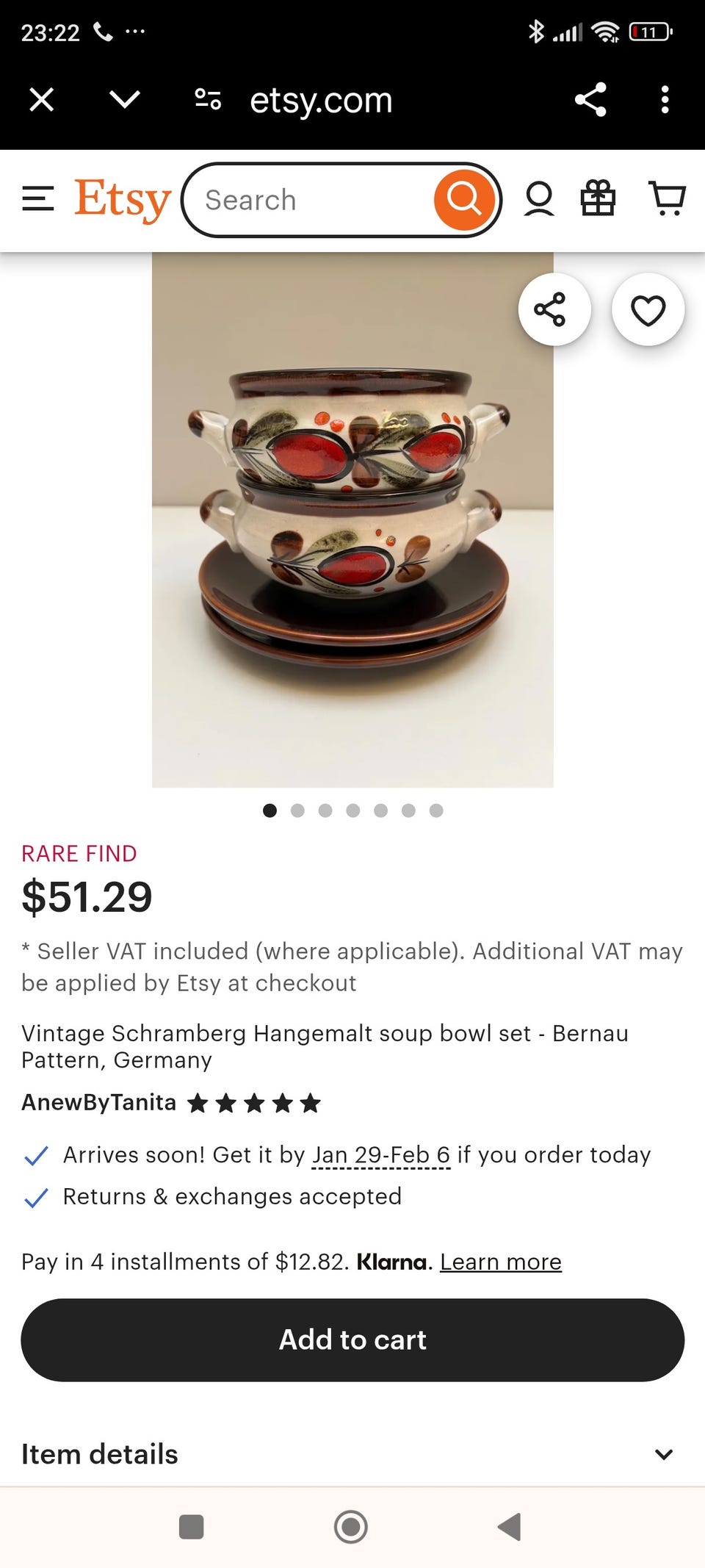Image resolution: width=705 pixels, height=1568 pixels.
Task: Jump to the second photo dot
Action: pos(297,810)
